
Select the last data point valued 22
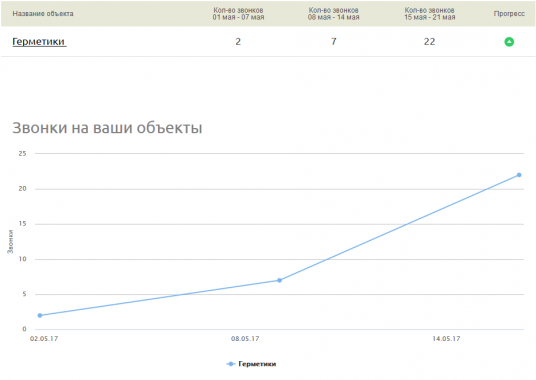pos(519,175)
